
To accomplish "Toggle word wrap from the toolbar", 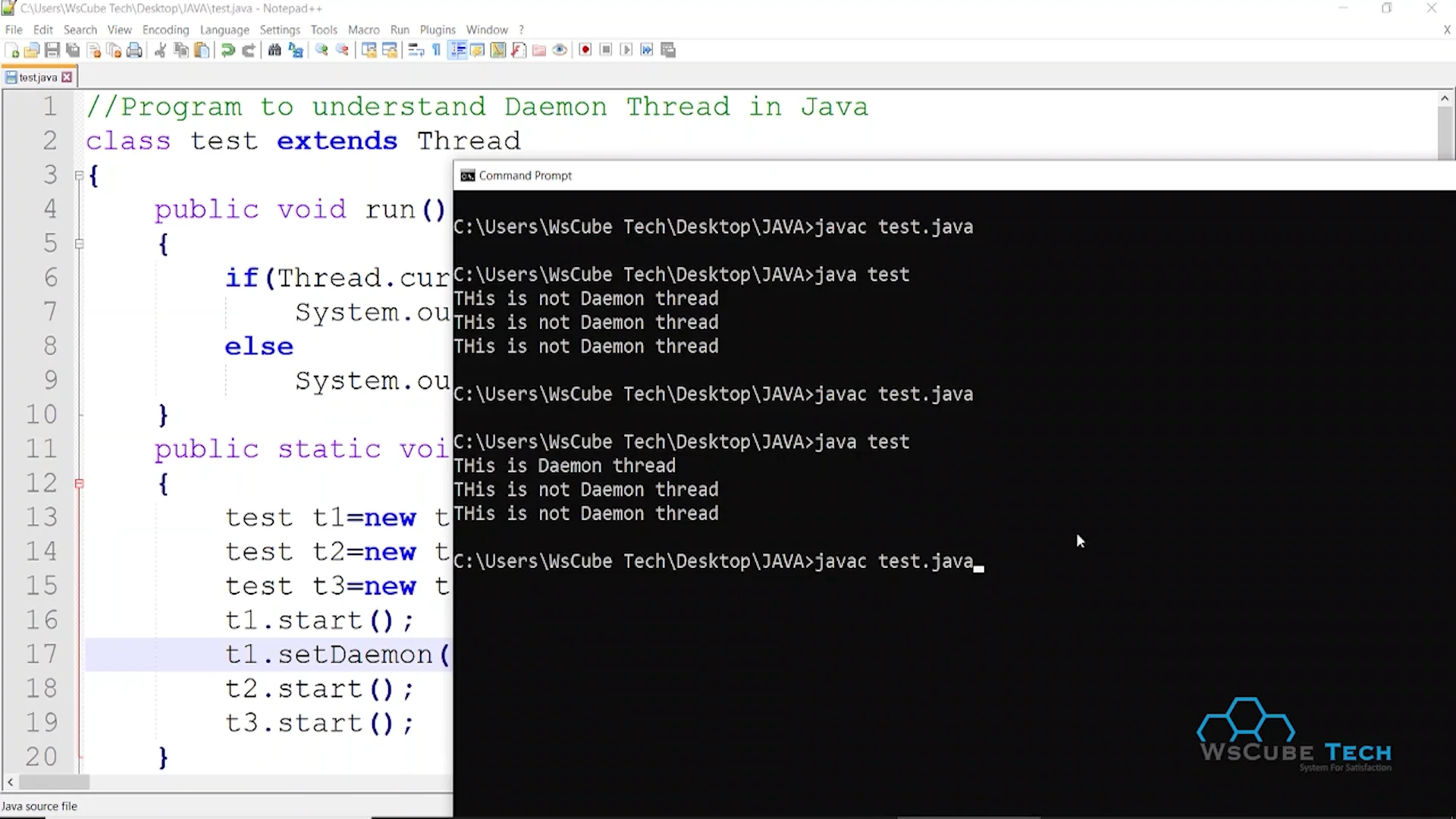I will [416, 49].
